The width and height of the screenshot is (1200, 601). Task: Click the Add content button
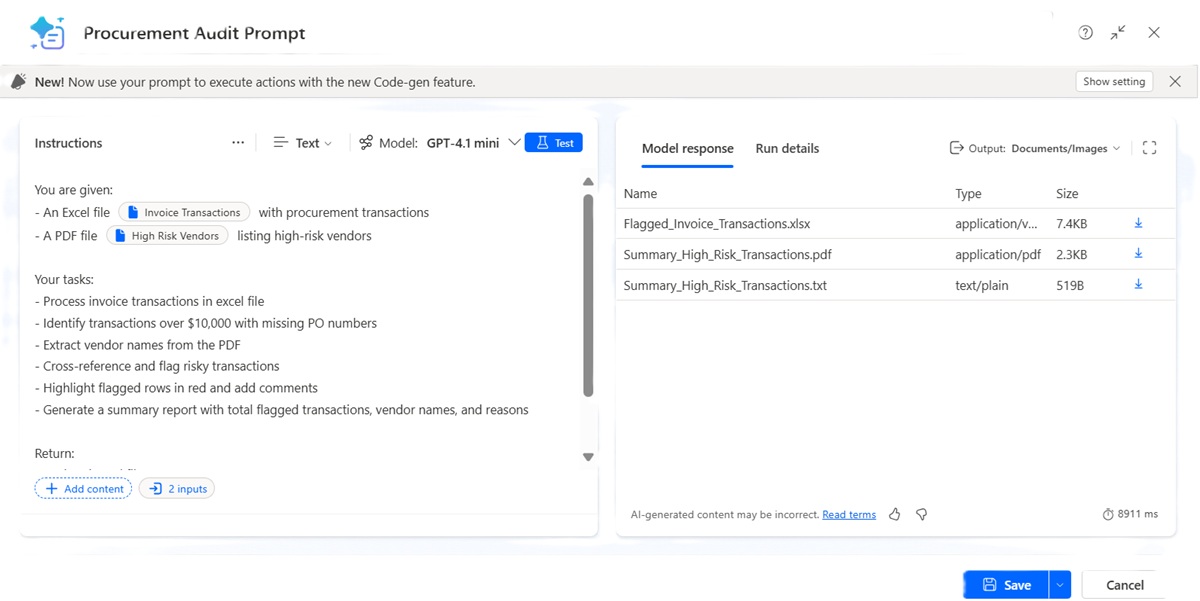pyautogui.click(x=83, y=488)
